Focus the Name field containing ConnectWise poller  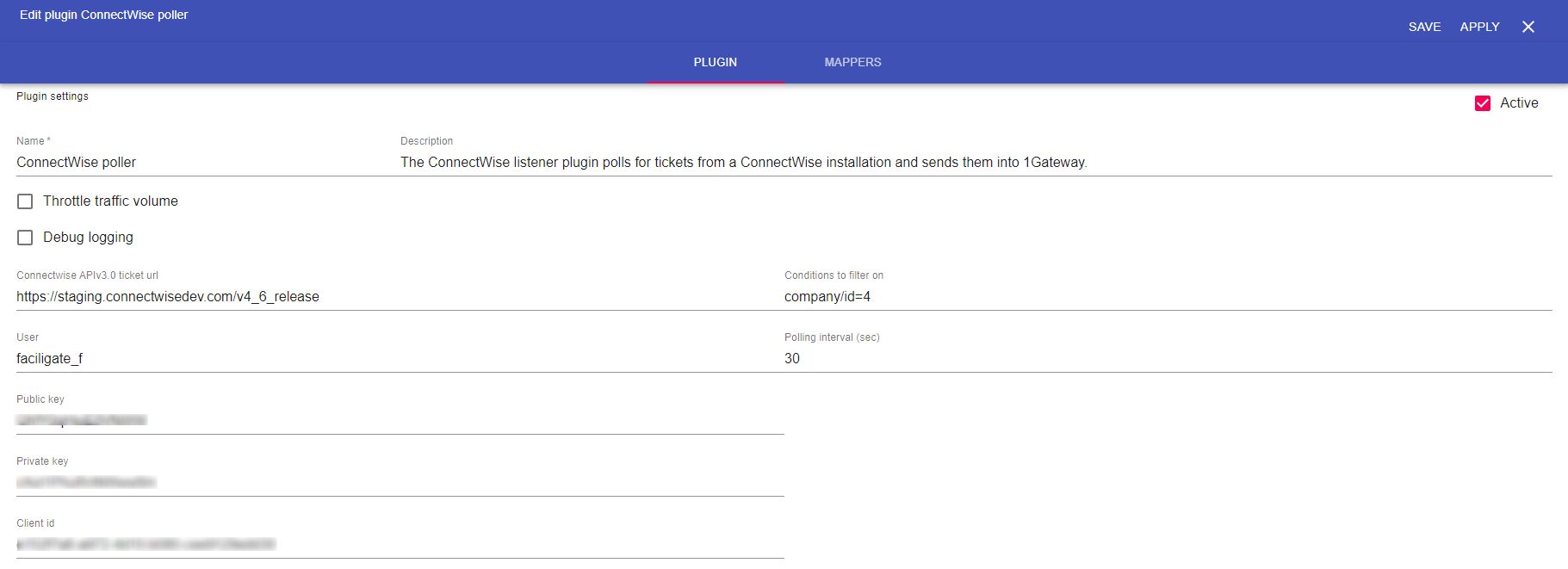click(198, 162)
